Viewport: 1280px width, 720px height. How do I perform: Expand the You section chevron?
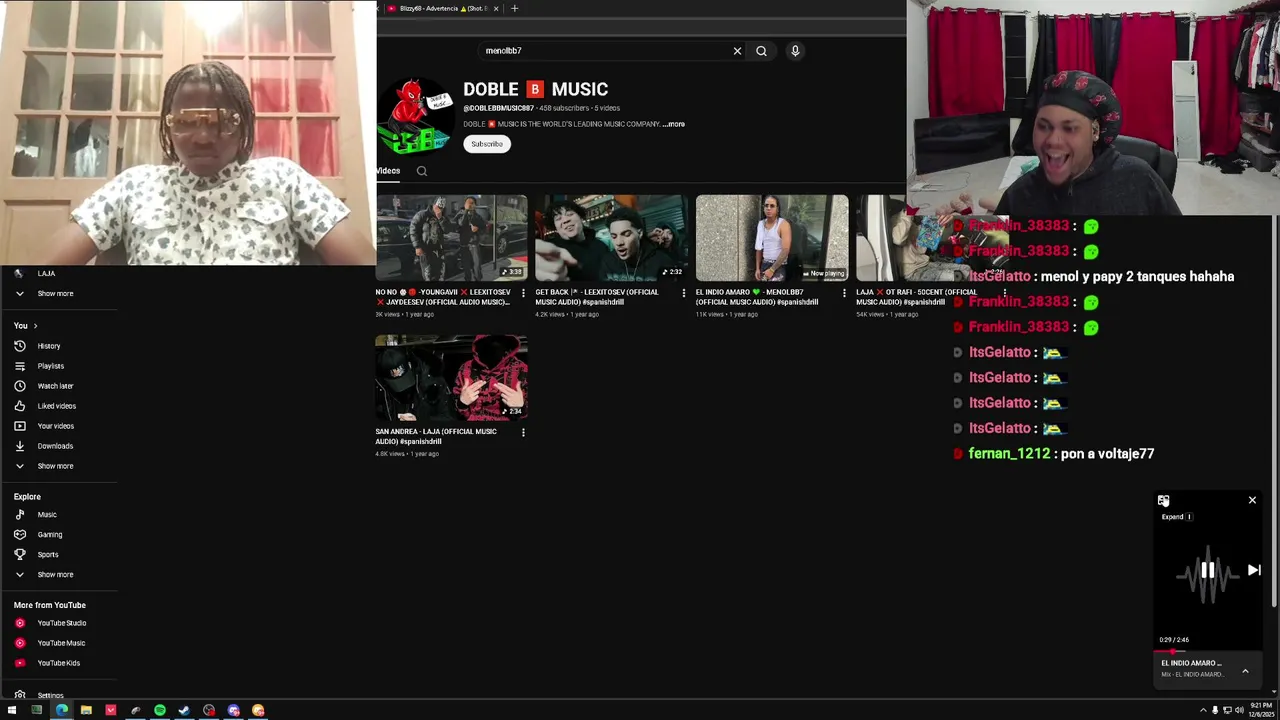point(35,326)
